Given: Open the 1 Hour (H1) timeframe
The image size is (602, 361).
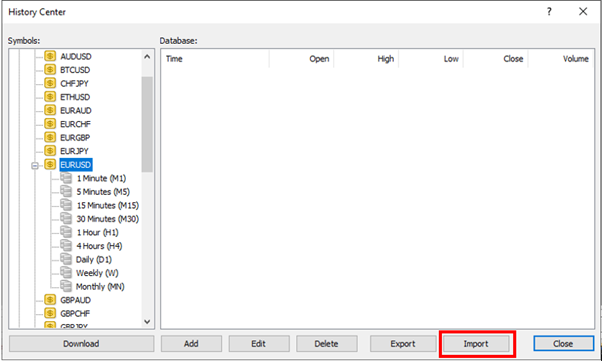Looking at the screenshot, I should pos(97,232).
